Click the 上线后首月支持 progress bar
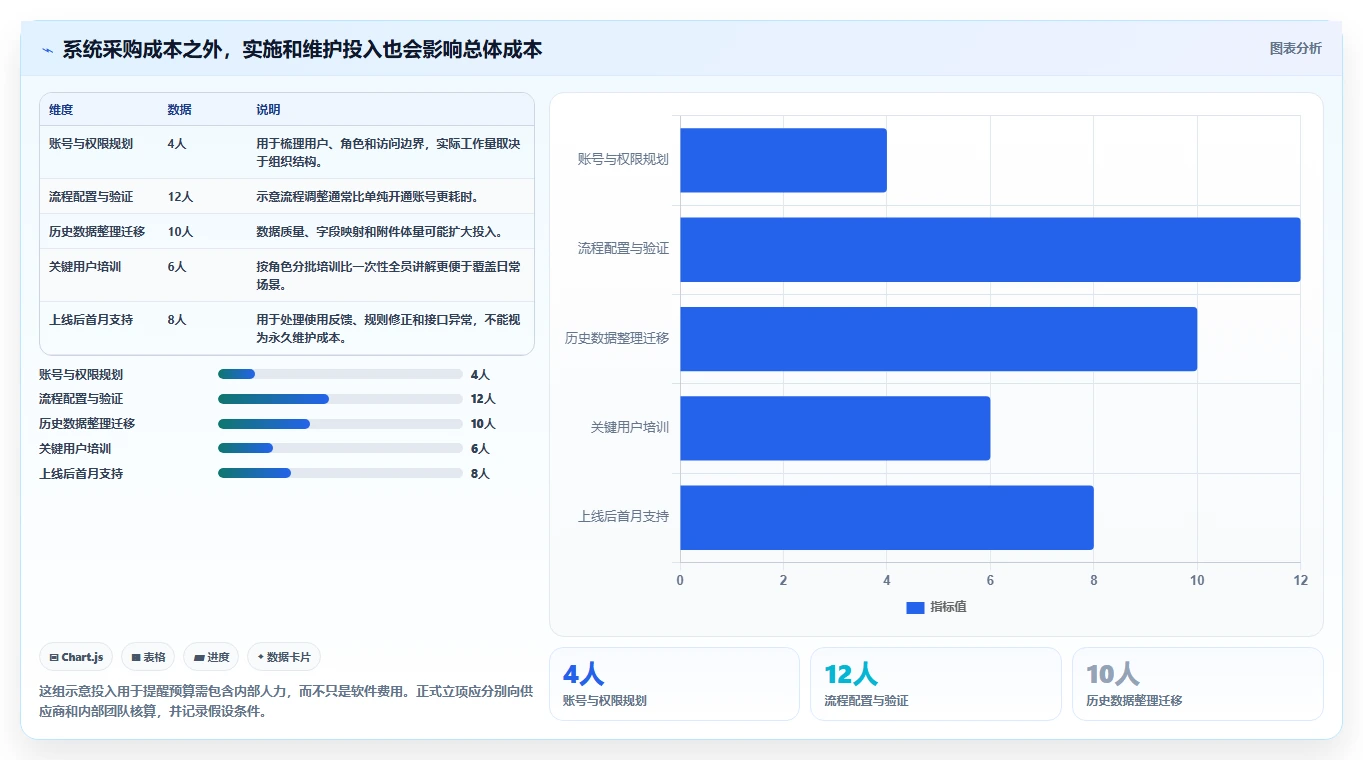 (340, 473)
